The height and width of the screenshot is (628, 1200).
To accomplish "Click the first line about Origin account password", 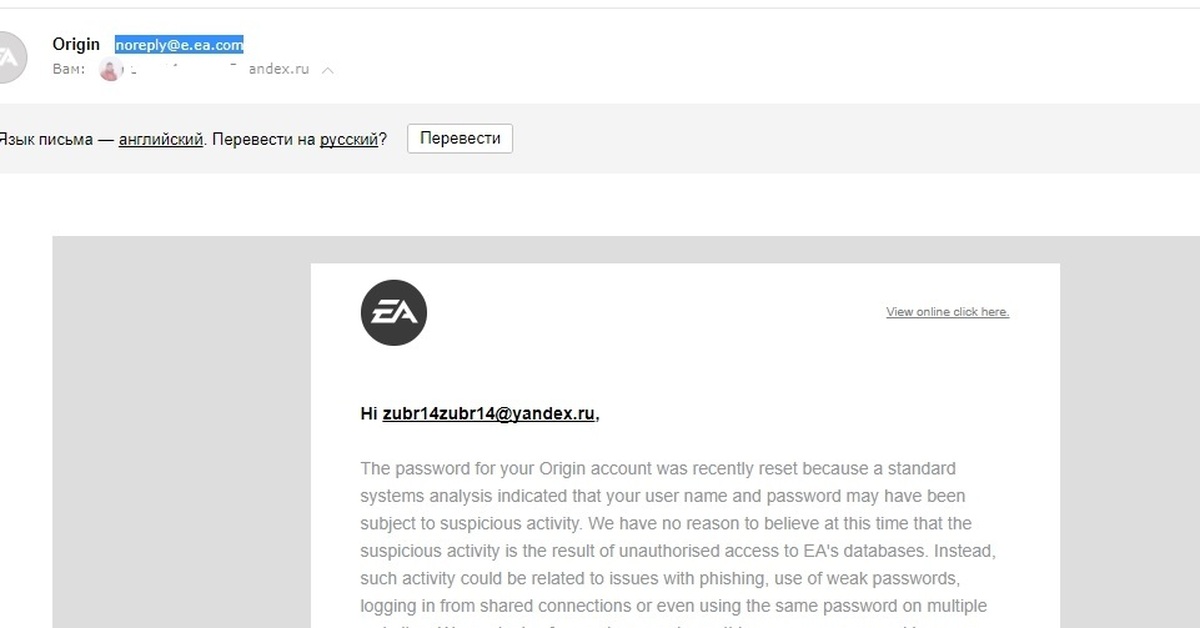I will pyautogui.click(x=657, y=469).
